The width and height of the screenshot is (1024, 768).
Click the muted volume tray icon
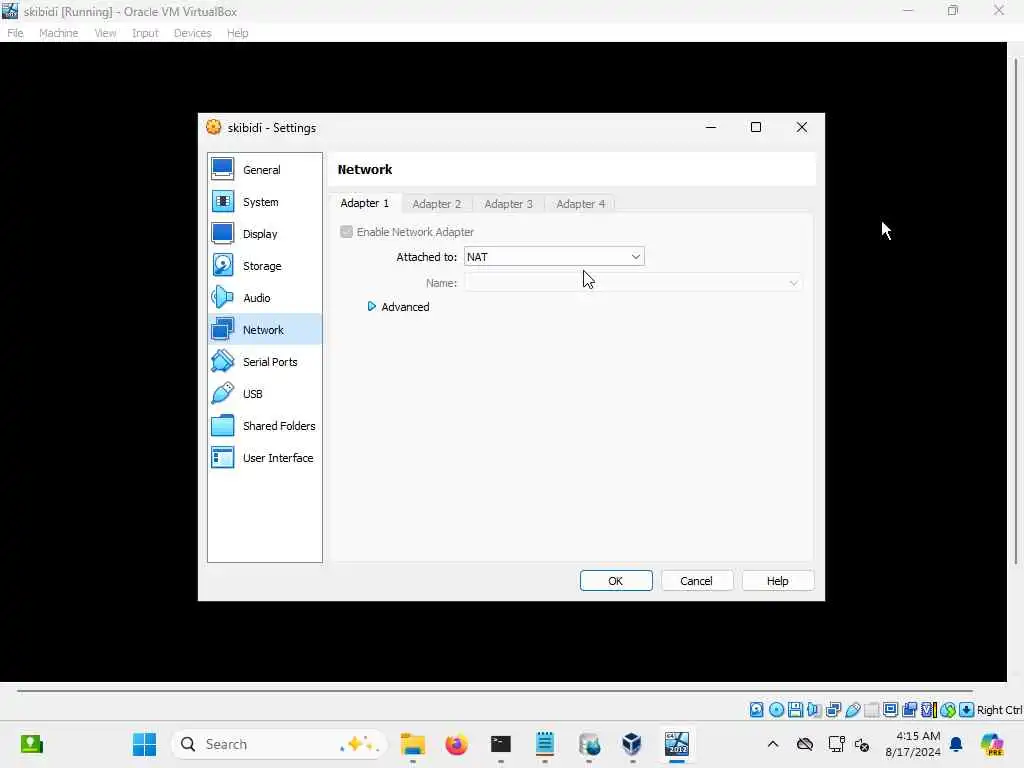click(861, 744)
